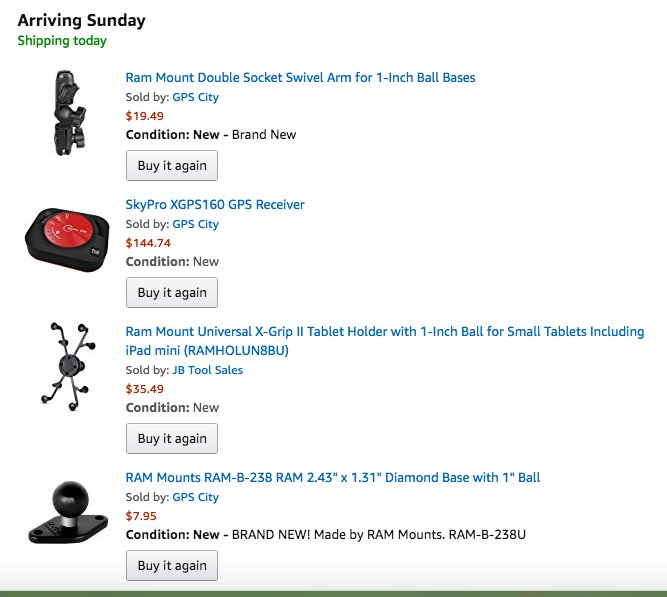Click the Shipping today status text
Viewport: 667px width, 597px height.
tap(62, 41)
